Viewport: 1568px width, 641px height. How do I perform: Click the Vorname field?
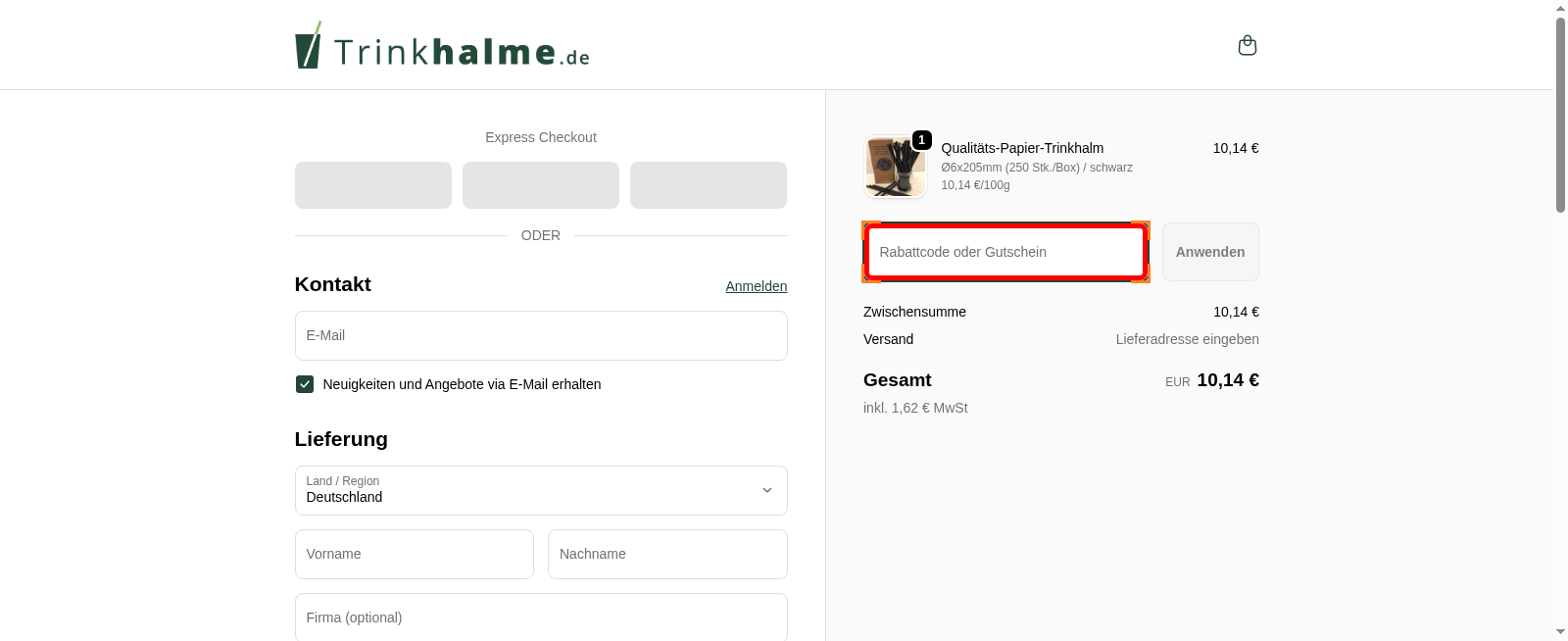[x=415, y=554]
